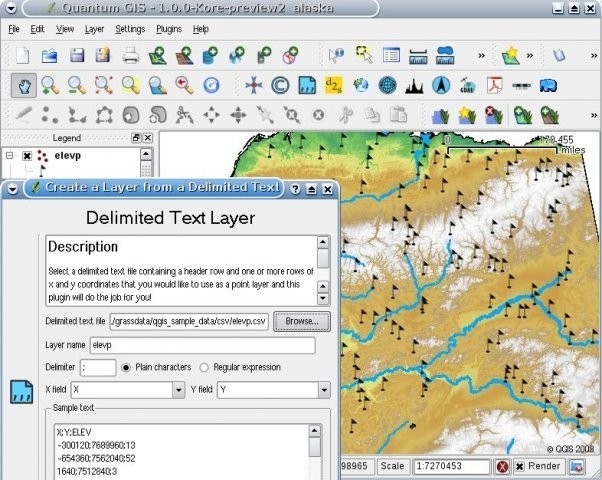Select the Capture Point digitizing tool

(50, 115)
